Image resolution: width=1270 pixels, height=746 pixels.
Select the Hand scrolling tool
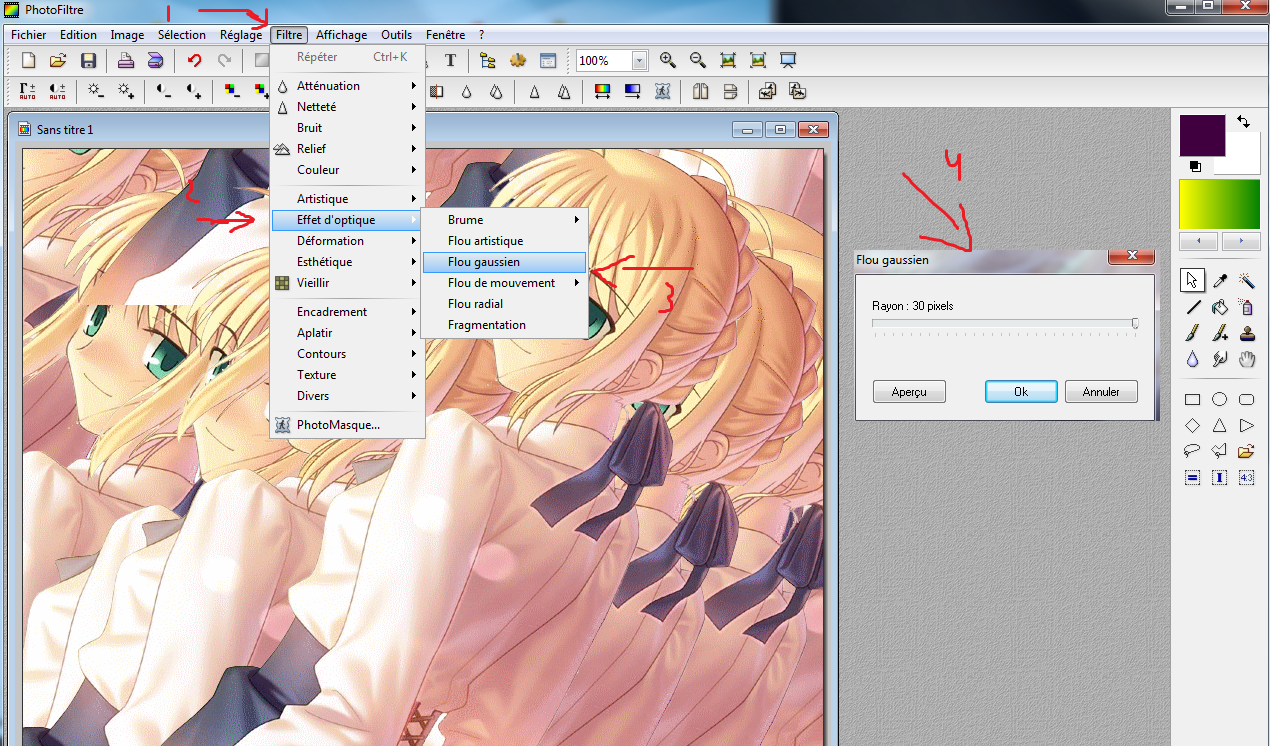(1247, 359)
